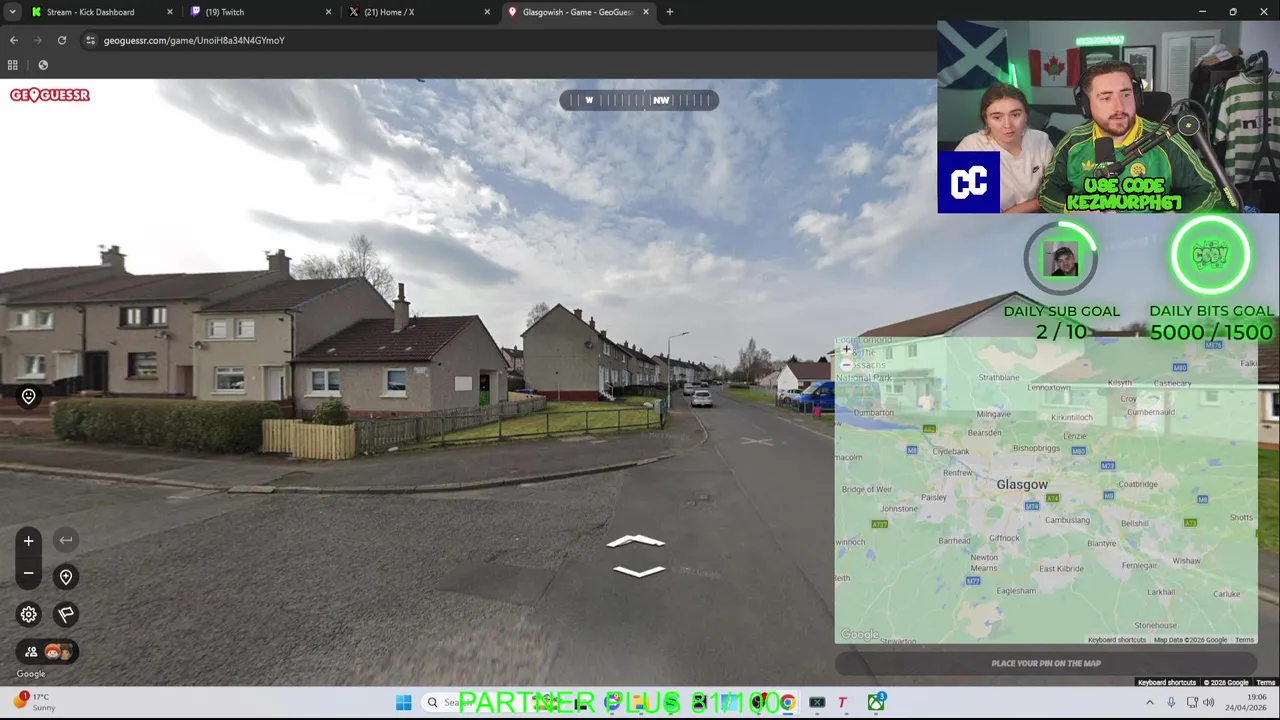Click the microphone tray icon

tap(1171, 703)
